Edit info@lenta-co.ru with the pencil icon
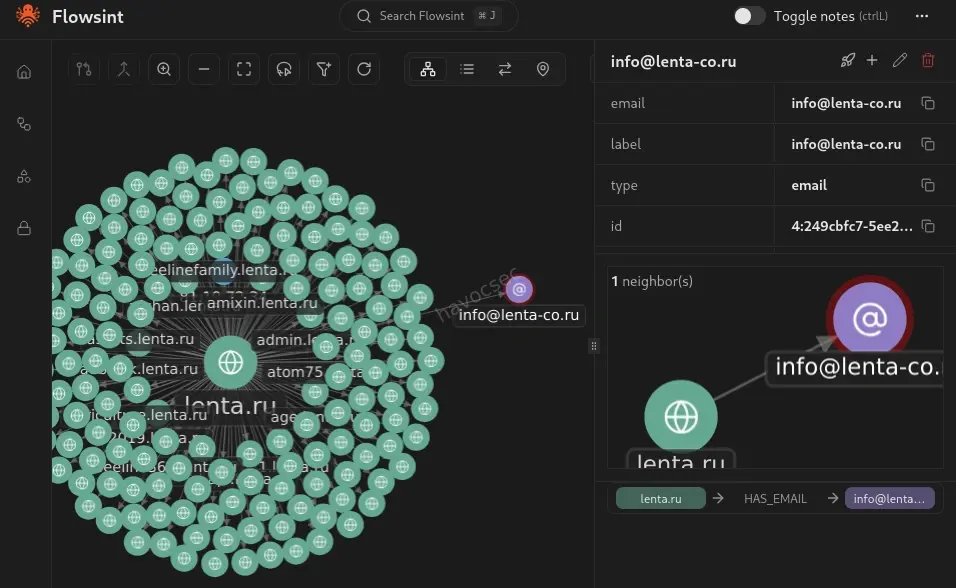 [x=899, y=60]
